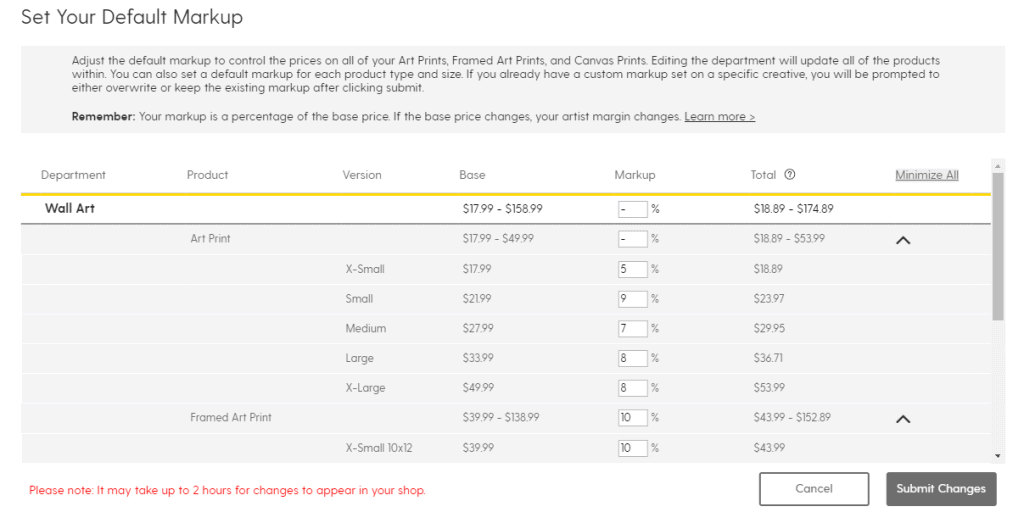
Task: Edit the Large art print markup field
Action: 632,358
